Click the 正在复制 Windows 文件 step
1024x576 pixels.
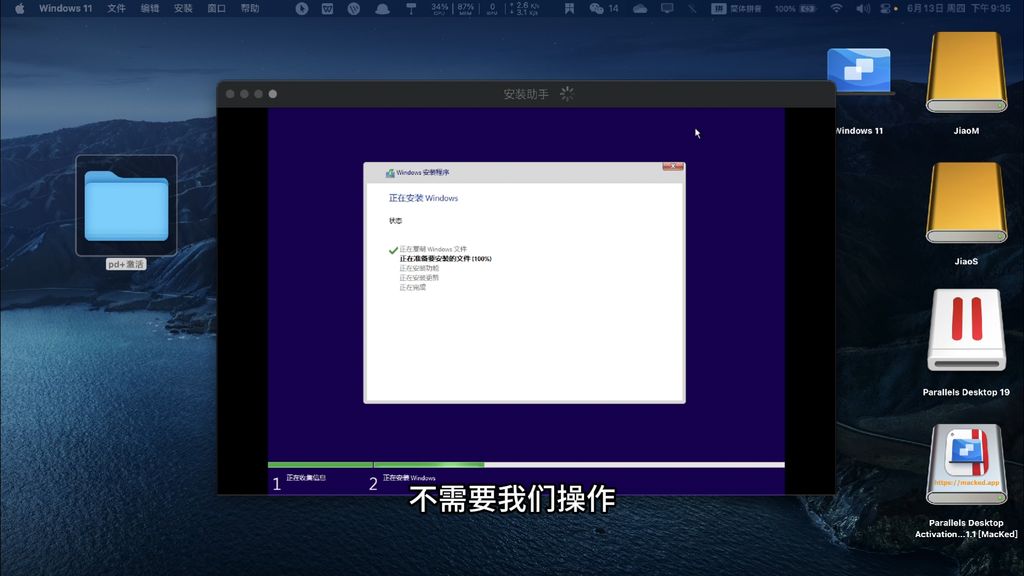[433, 249]
